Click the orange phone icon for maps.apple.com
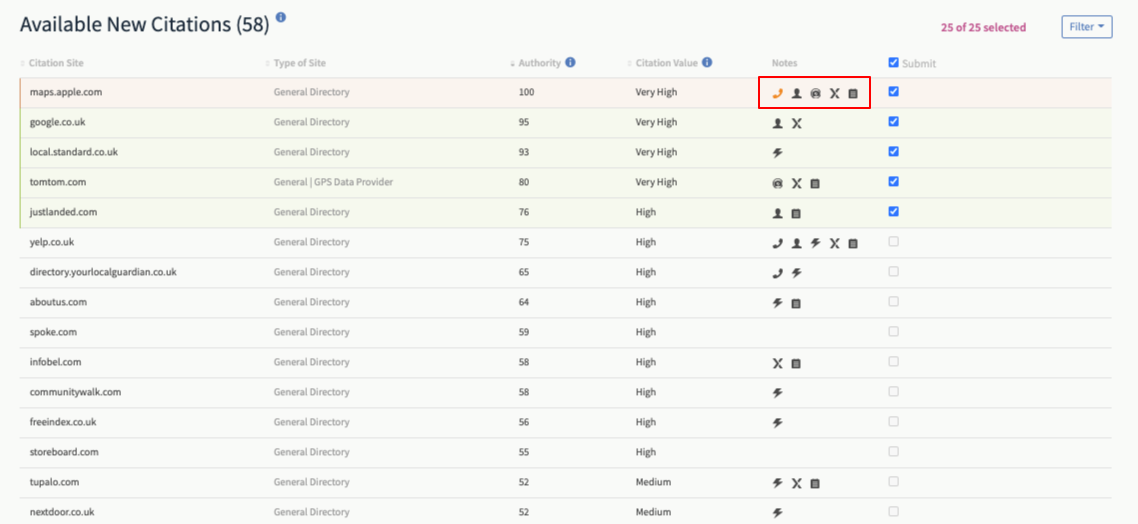This screenshot has height=524, width=1138. pyautogui.click(x=777, y=93)
